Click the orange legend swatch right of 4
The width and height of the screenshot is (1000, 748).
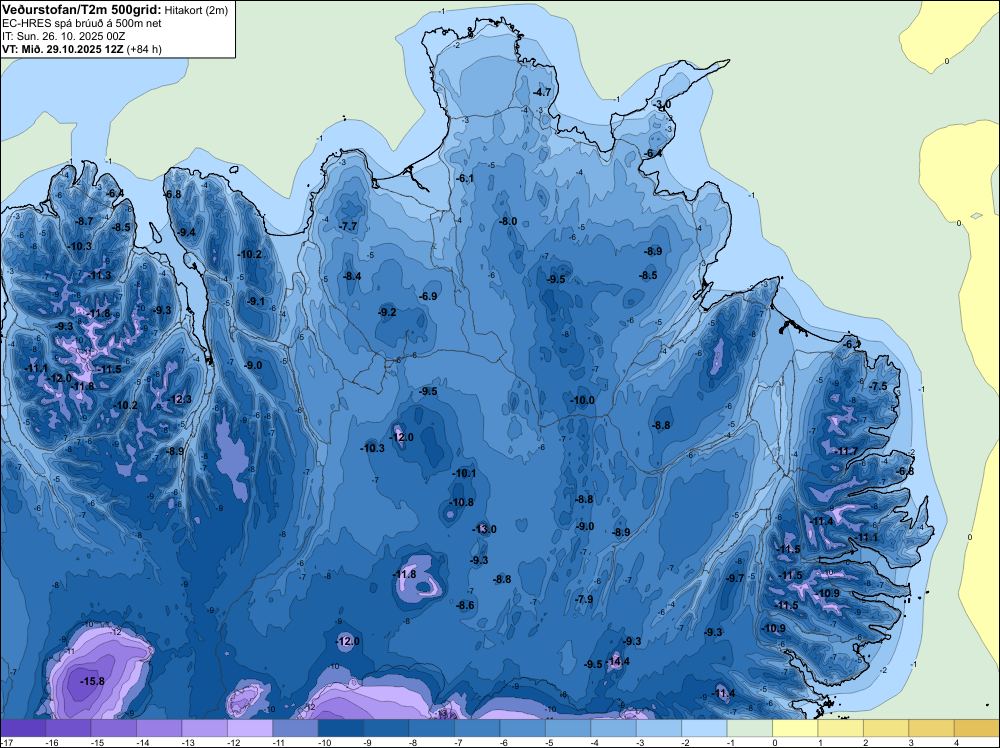pos(977,728)
